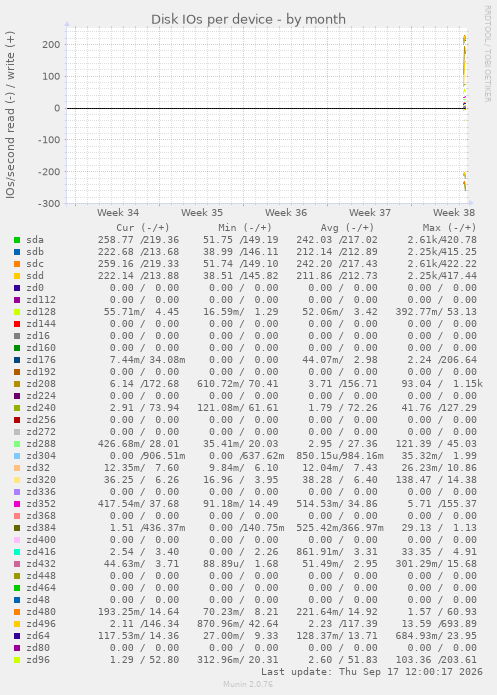Click the zd496 avg value '2.23 /117.39'

click(343, 623)
